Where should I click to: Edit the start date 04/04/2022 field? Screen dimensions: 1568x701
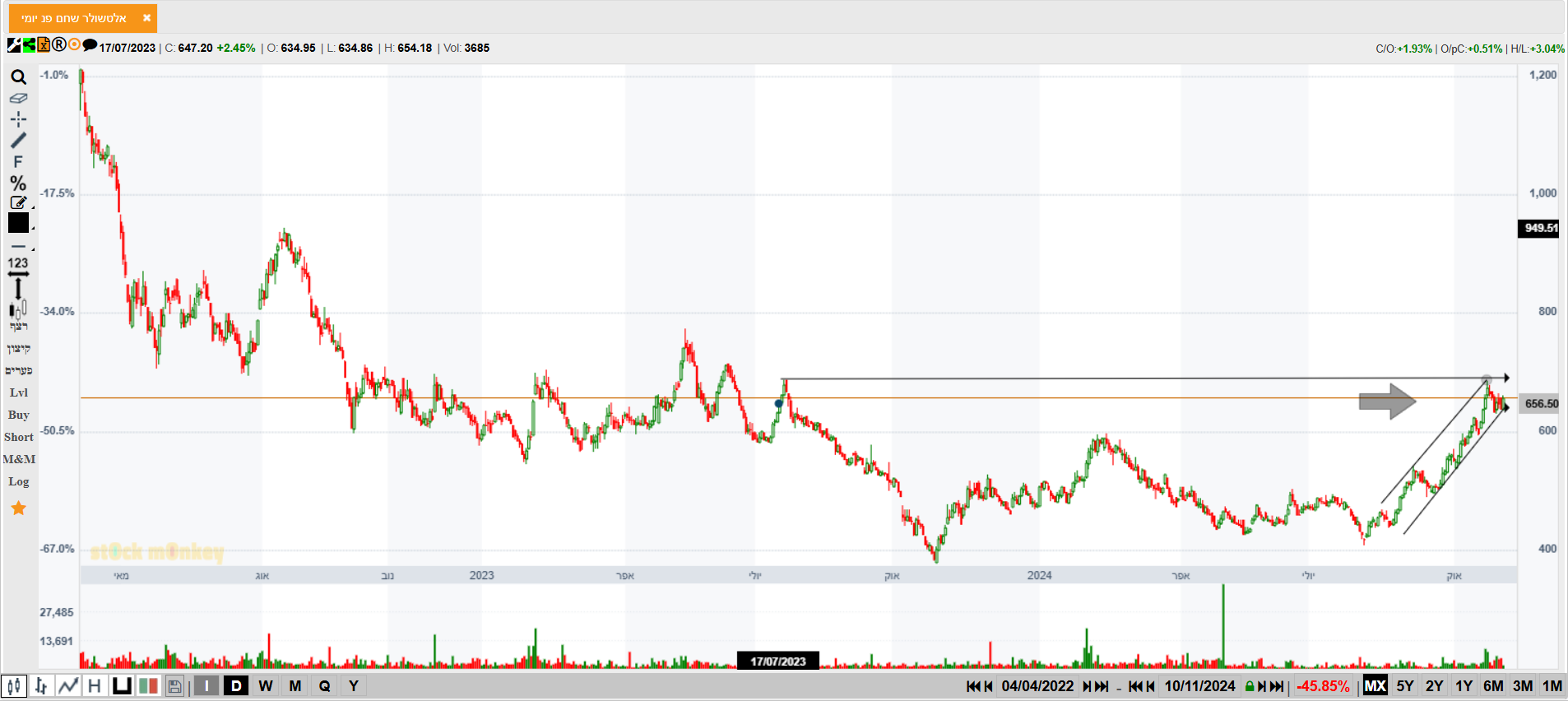(x=1037, y=686)
